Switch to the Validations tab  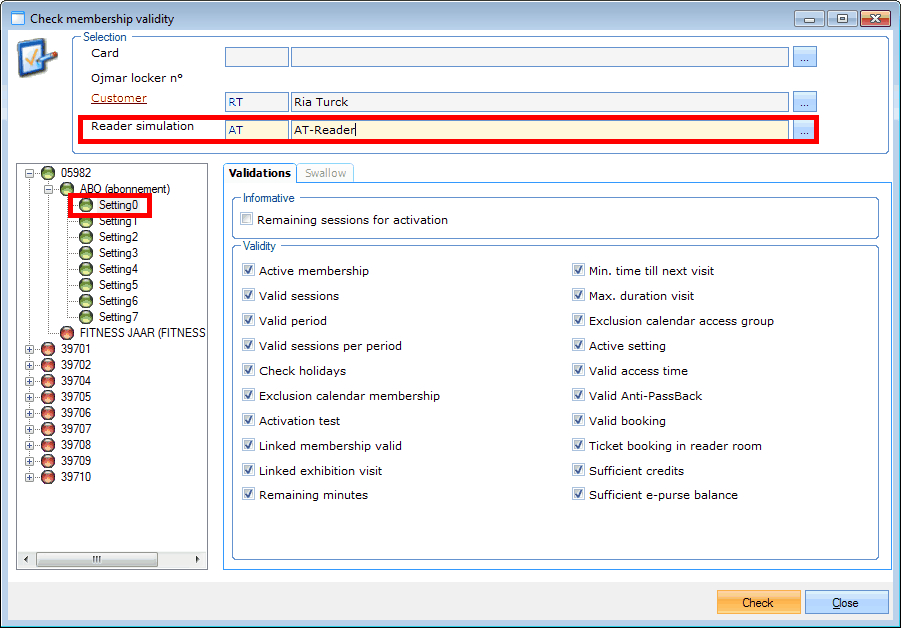259,173
